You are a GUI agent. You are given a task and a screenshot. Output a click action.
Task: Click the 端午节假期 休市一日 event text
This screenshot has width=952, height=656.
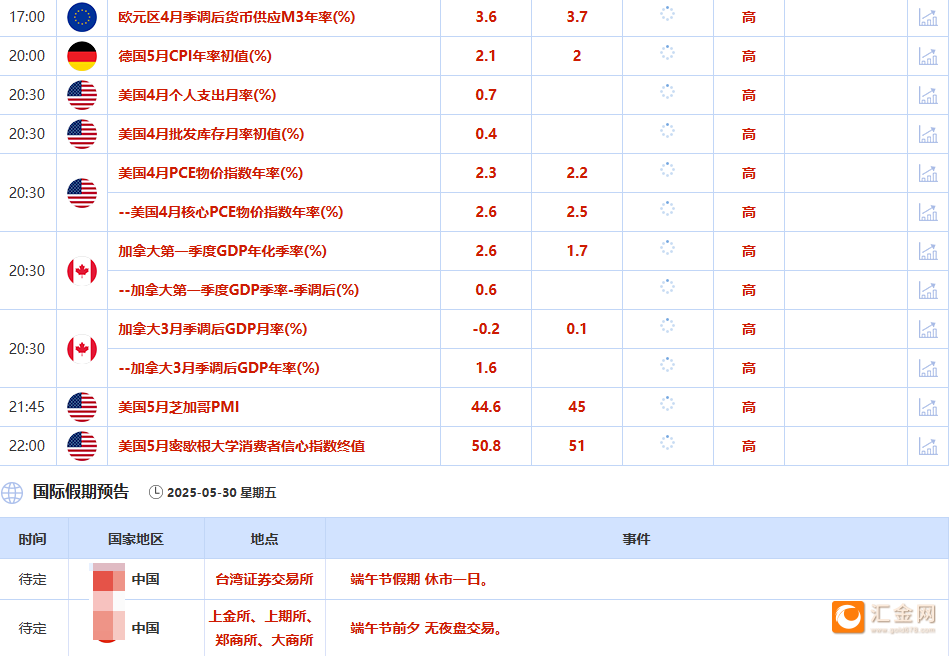(415, 579)
